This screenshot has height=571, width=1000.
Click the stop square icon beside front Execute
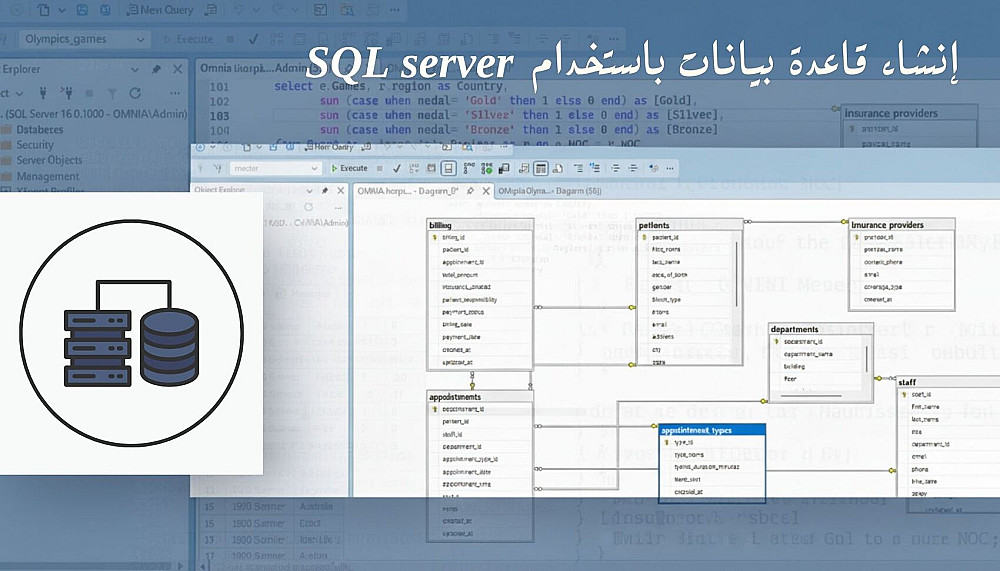(x=379, y=168)
